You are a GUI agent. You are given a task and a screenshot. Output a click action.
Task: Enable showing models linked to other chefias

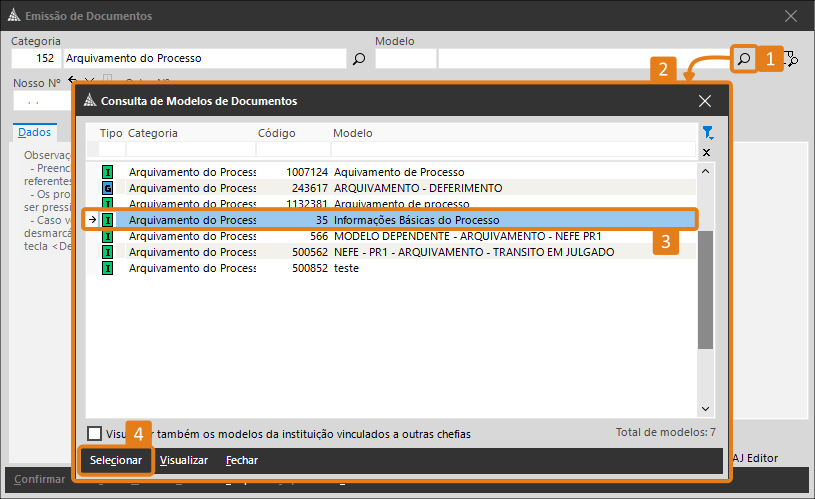[x=94, y=434]
